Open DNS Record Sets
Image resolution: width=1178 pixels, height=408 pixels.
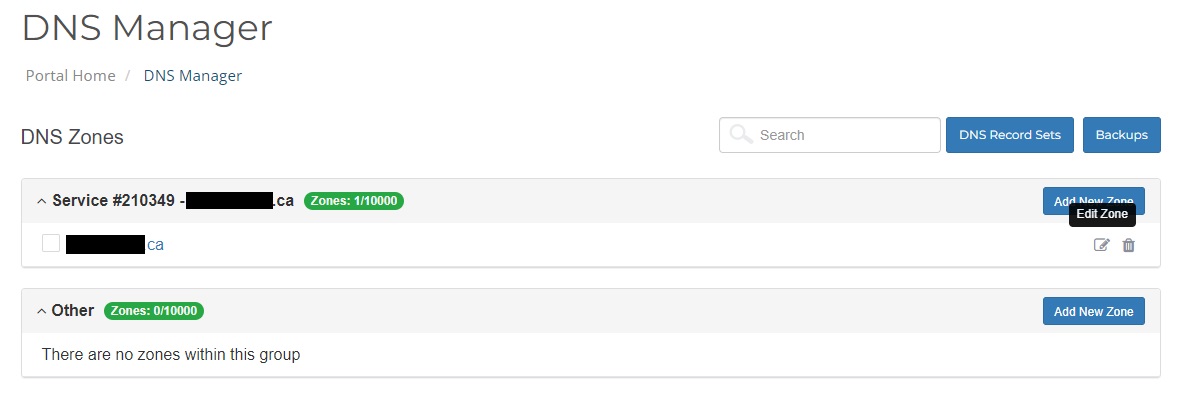point(1010,135)
